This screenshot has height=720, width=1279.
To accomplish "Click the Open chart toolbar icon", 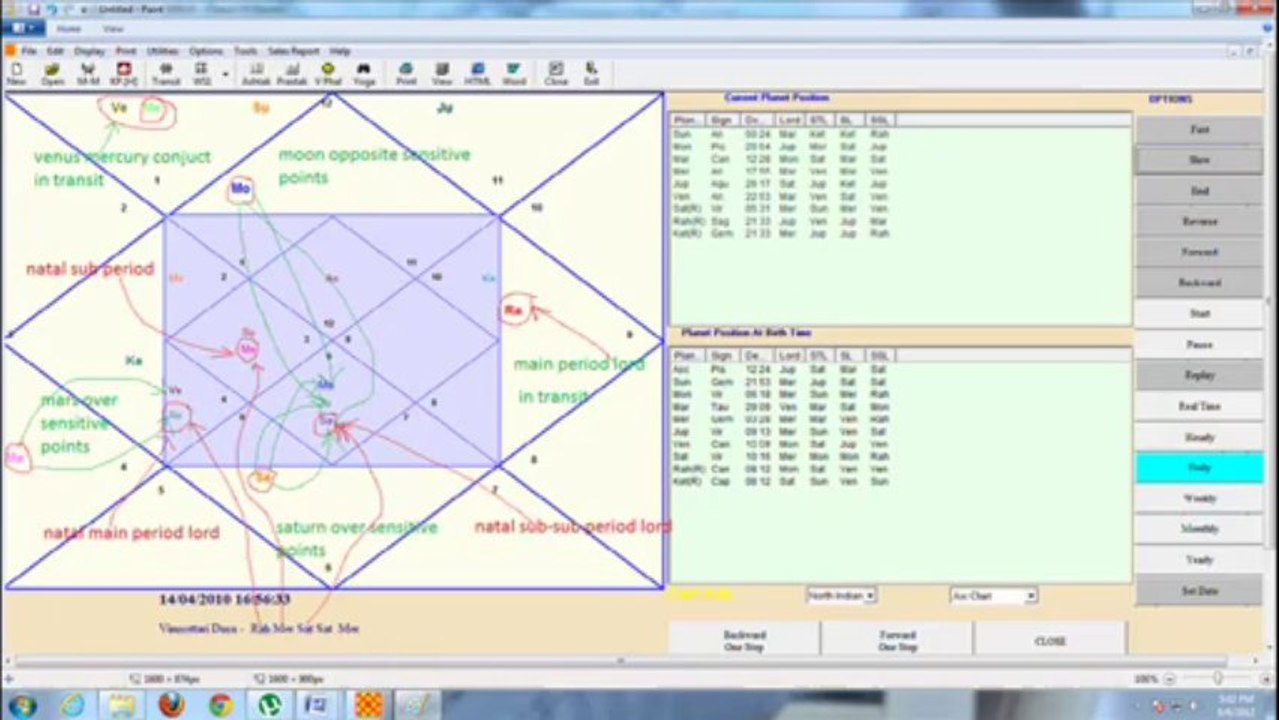I will [52, 74].
